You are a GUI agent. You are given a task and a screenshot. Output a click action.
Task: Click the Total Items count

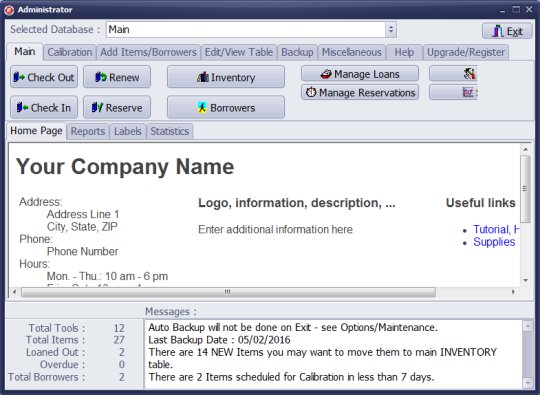coord(119,340)
